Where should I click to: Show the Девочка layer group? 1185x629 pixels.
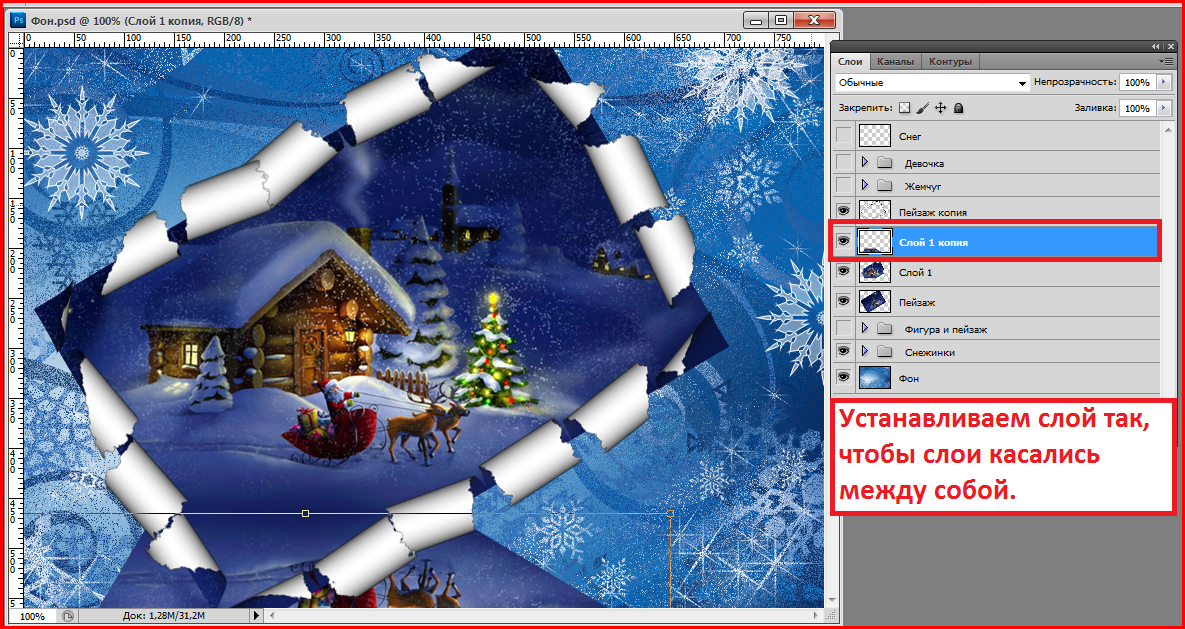(843, 163)
